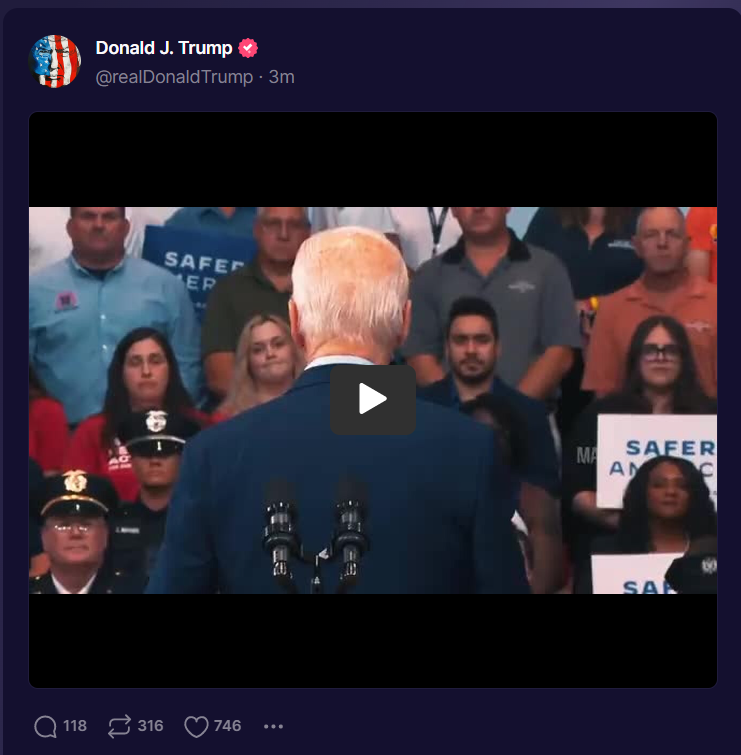Click the 746 likes count
741x755 pixels.
(227, 726)
